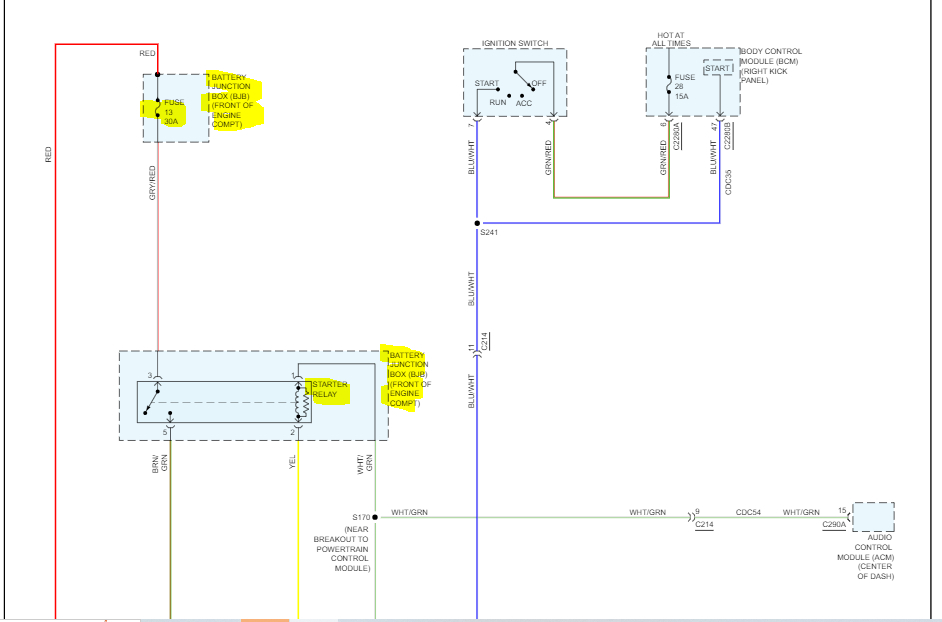
Task: Click the starter relay coil symbol
Action: [x=303, y=401]
